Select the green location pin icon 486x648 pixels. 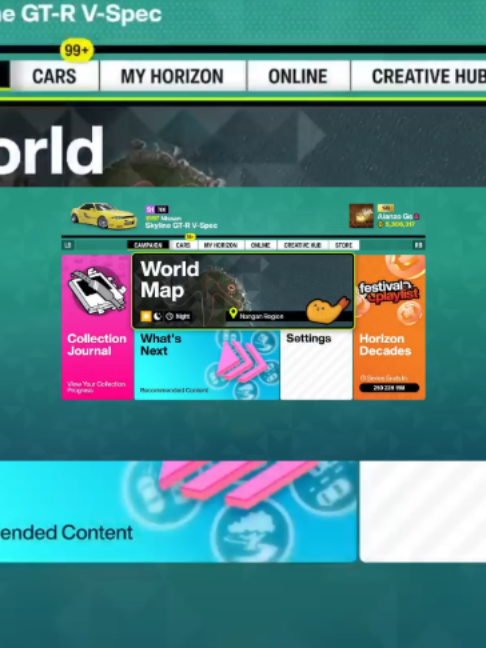233,313
